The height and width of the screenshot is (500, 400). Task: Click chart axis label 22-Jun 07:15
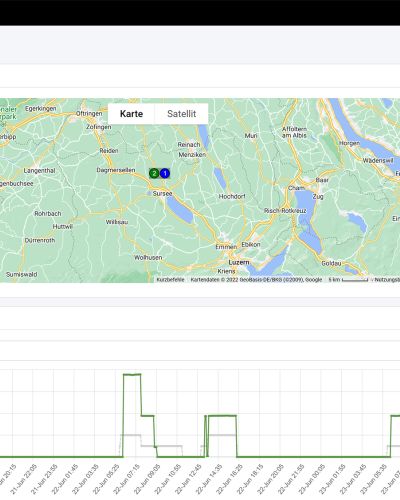click(x=126, y=479)
